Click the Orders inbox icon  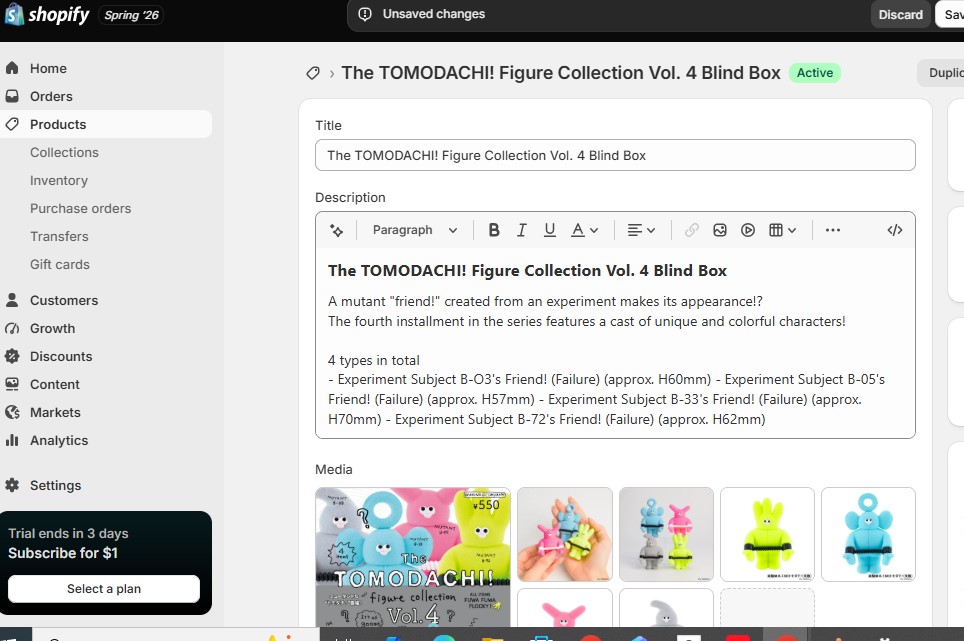point(12,96)
